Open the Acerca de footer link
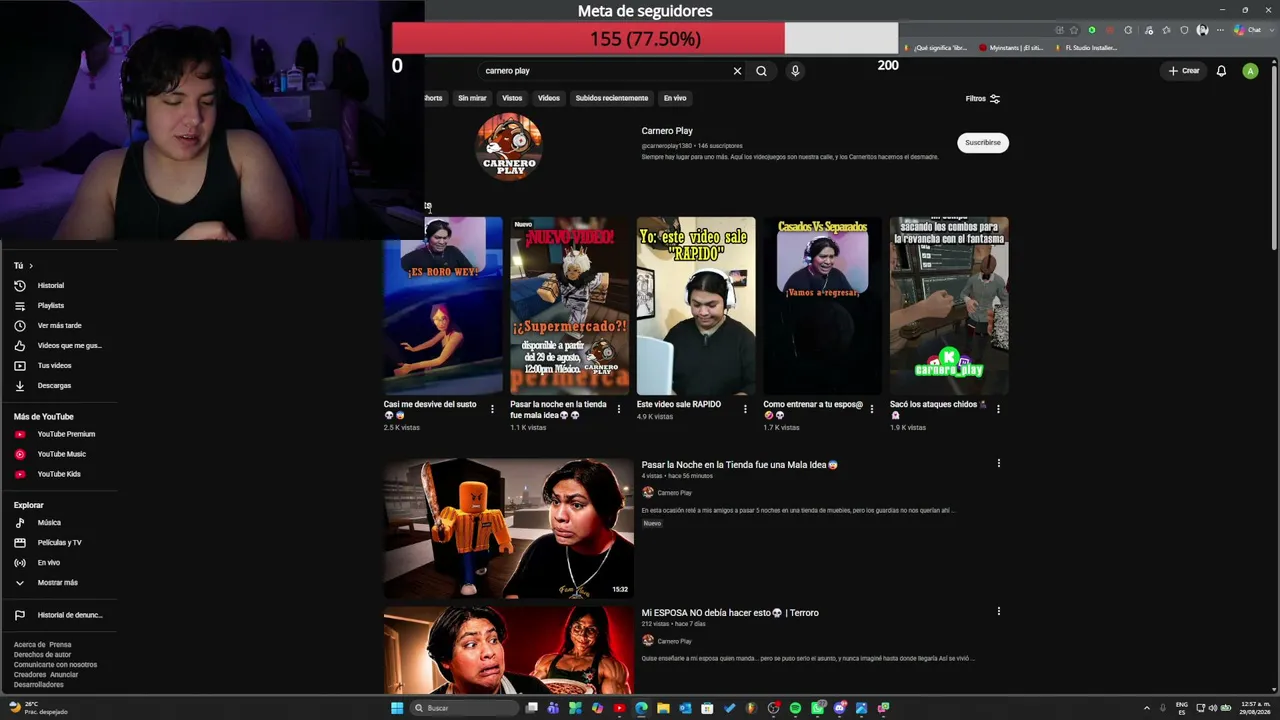Screen dimensions: 1280x720 (x=29, y=645)
